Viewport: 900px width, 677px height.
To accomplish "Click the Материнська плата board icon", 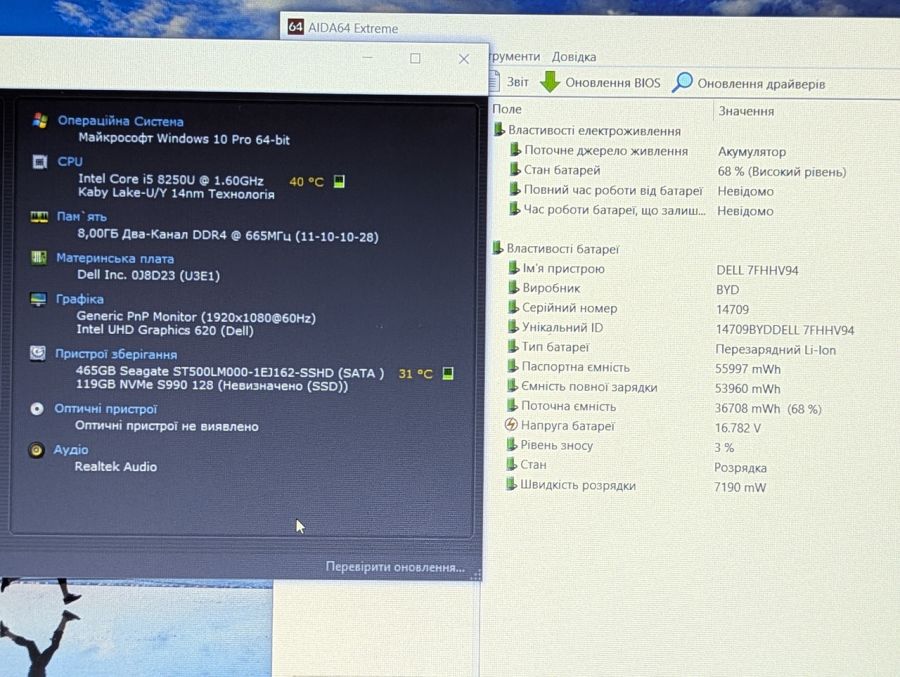I will (38, 258).
